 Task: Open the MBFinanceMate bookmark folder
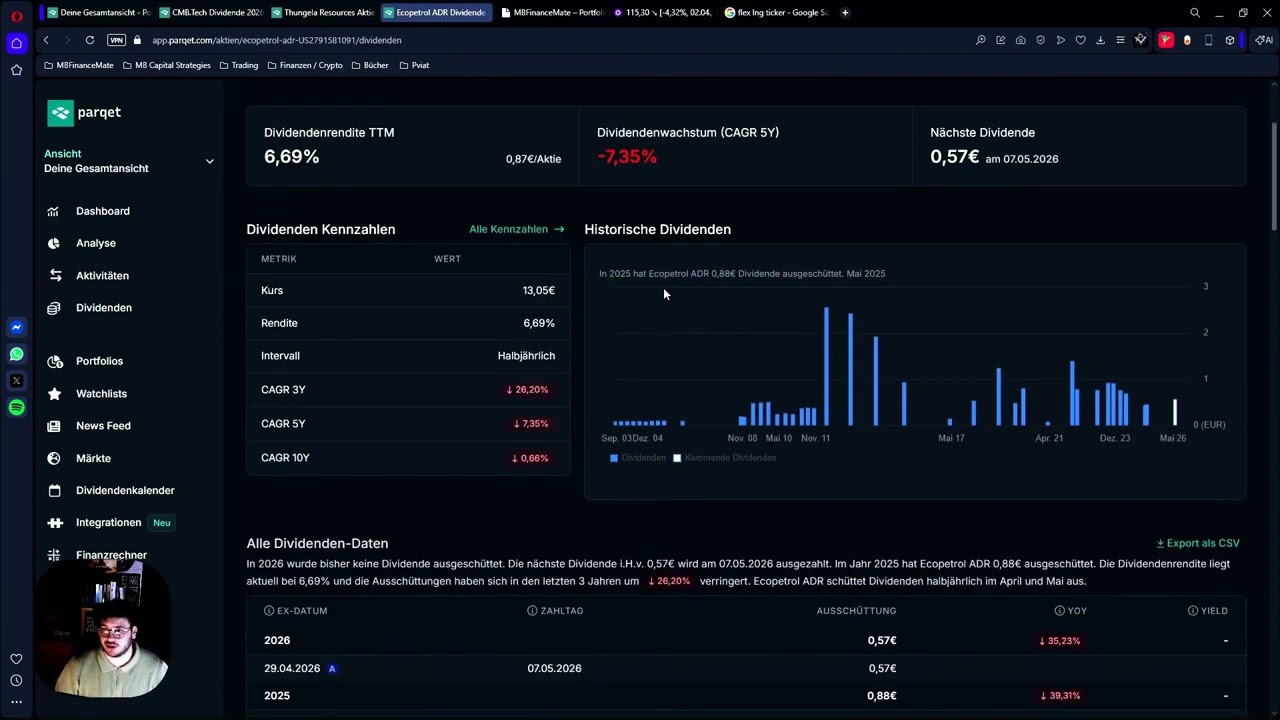pos(79,65)
